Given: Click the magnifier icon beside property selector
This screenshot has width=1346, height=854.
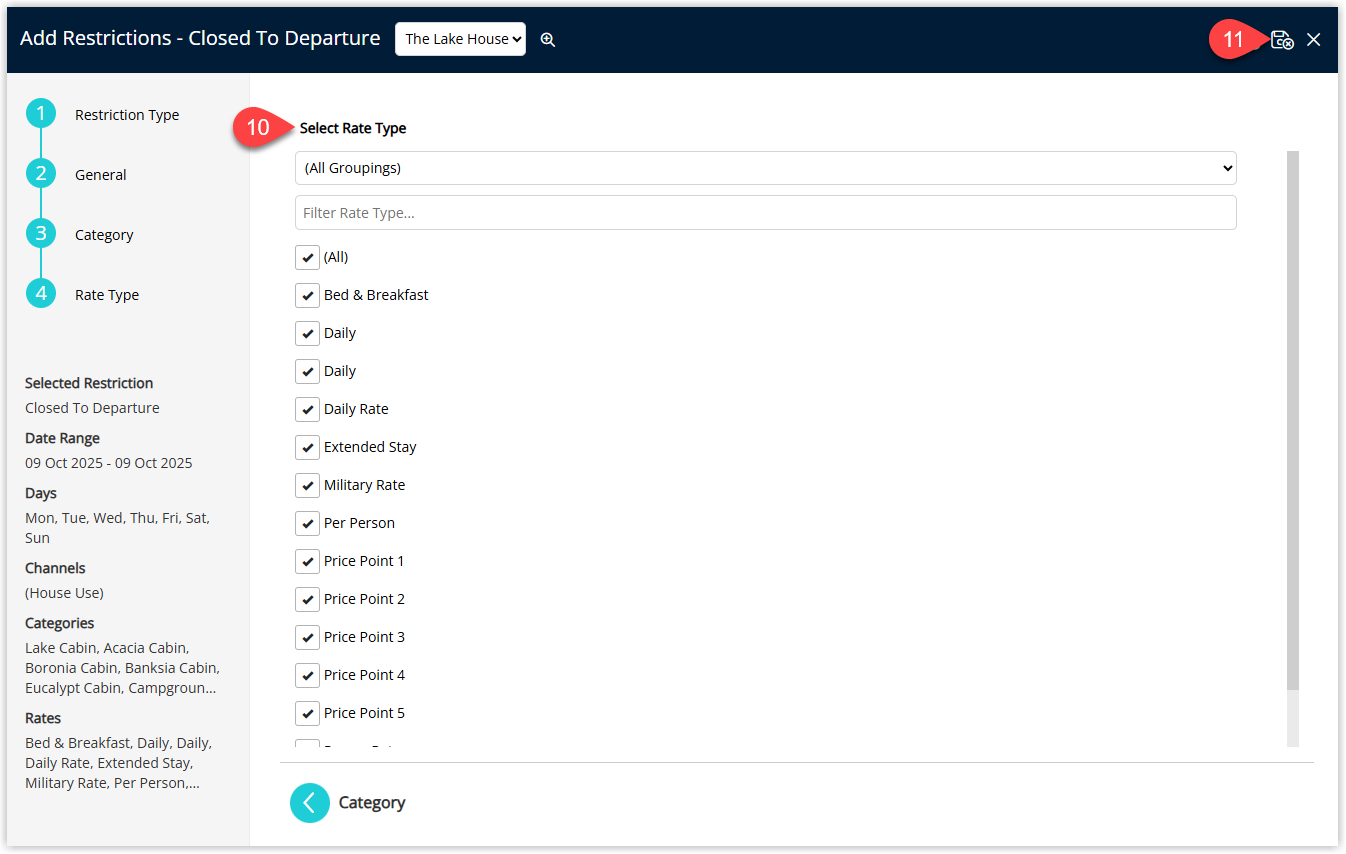Looking at the screenshot, I should (x=548, y=40).
